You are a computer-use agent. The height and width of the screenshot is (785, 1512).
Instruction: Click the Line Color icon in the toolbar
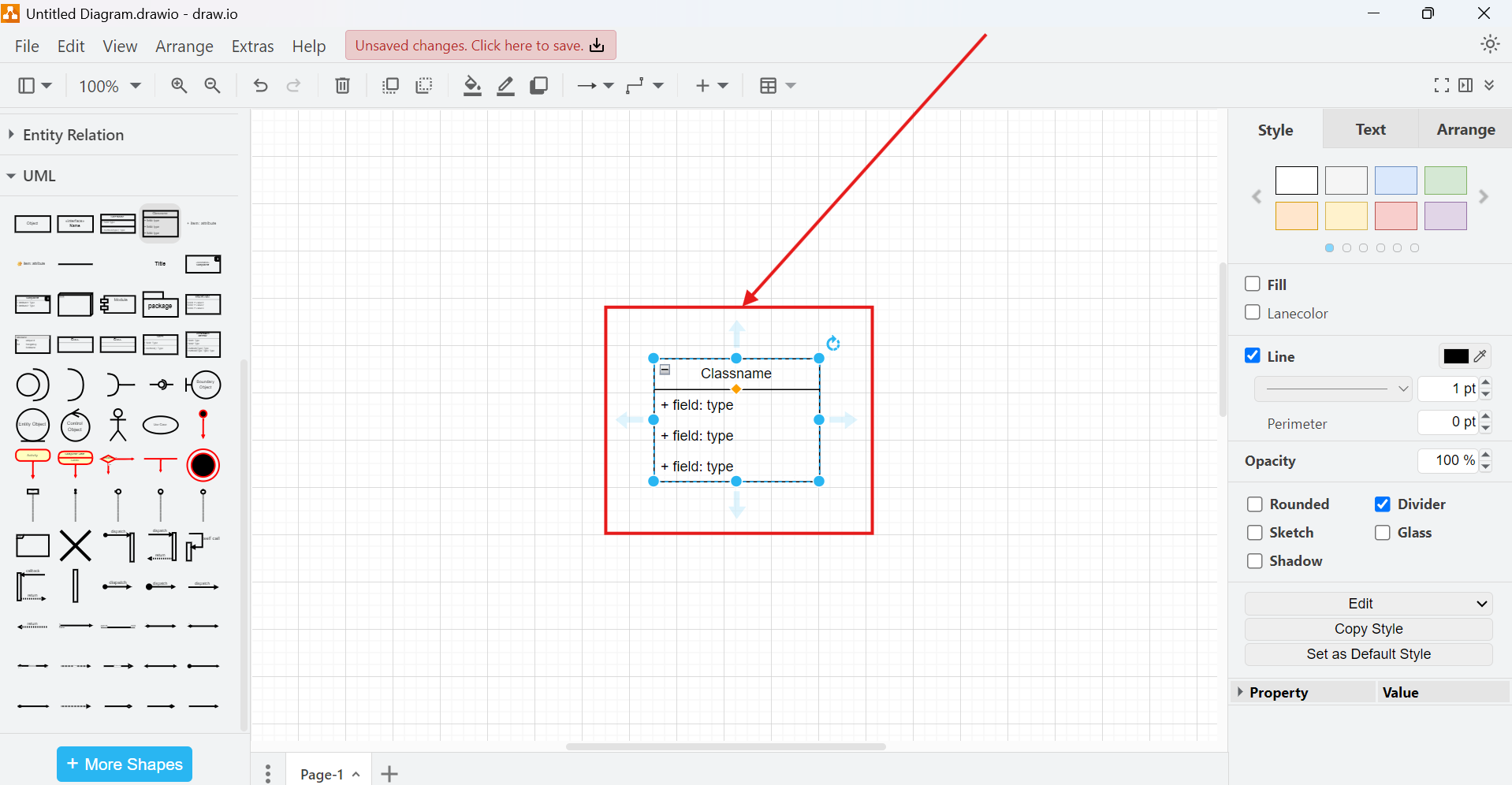tap(505, 85)
